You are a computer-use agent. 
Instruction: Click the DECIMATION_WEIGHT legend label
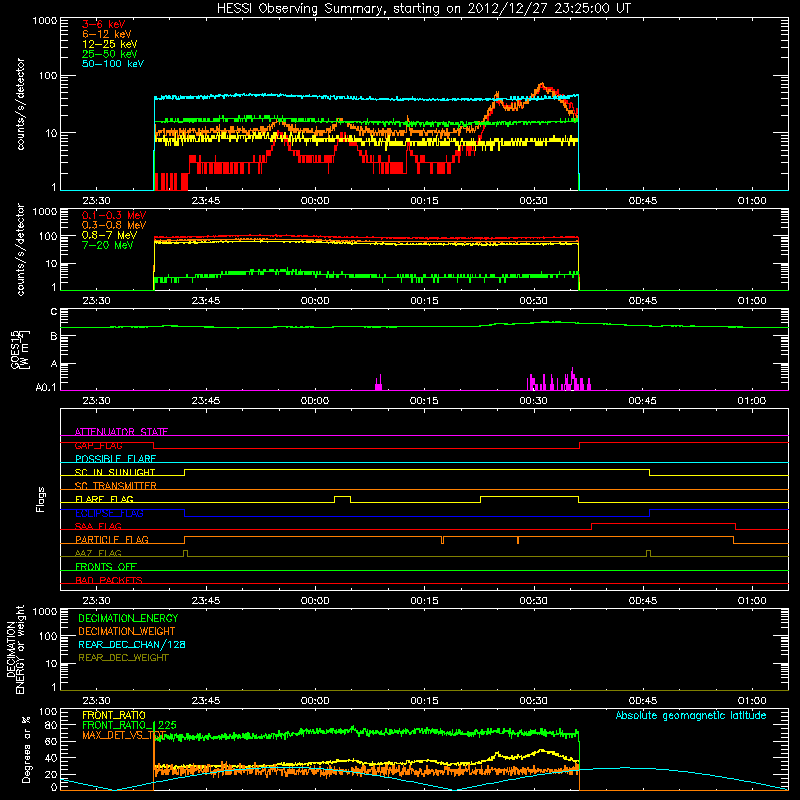coord(127,631)
